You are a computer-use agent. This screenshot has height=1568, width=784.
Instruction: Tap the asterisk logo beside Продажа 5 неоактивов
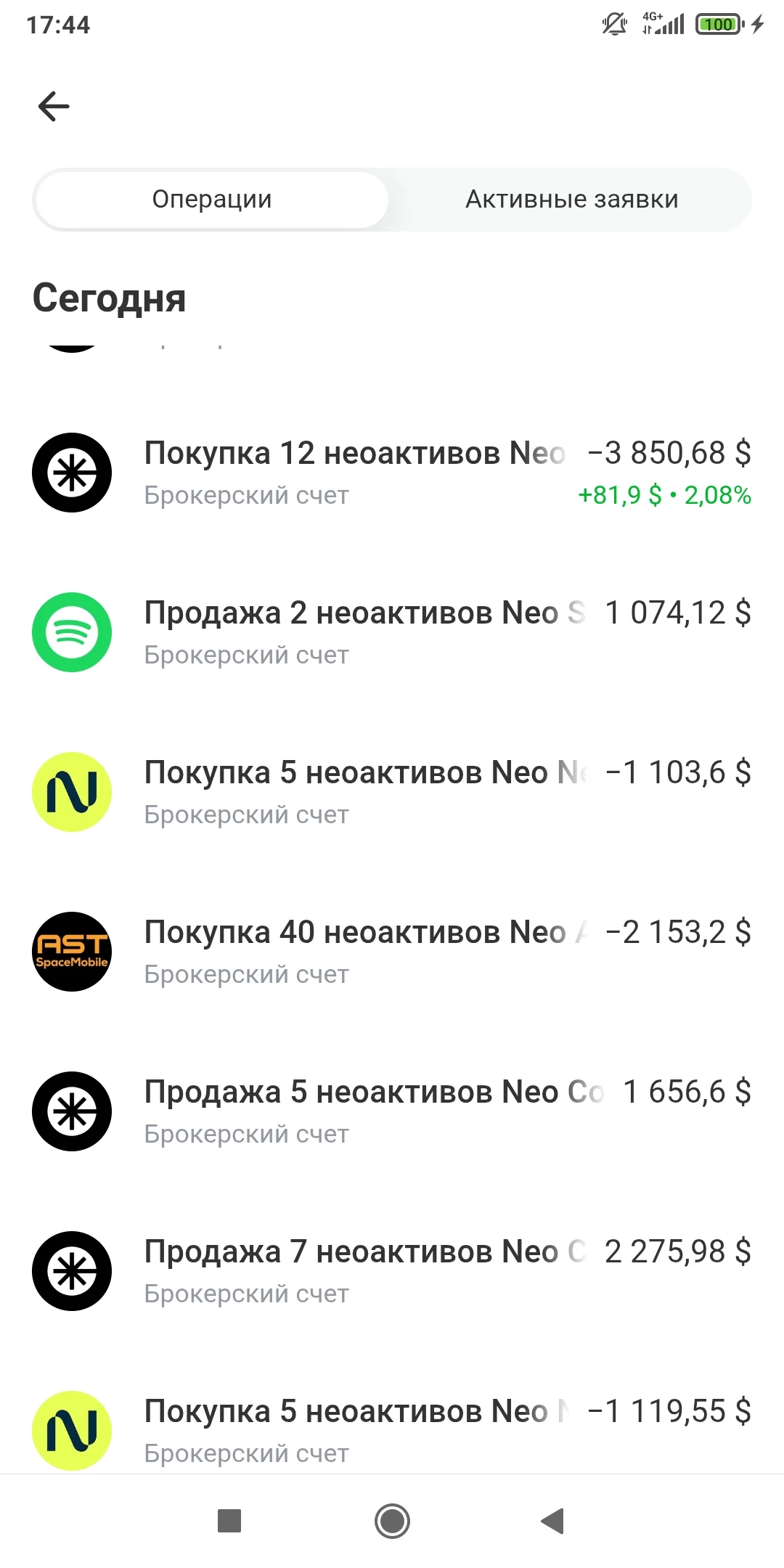72,1111
